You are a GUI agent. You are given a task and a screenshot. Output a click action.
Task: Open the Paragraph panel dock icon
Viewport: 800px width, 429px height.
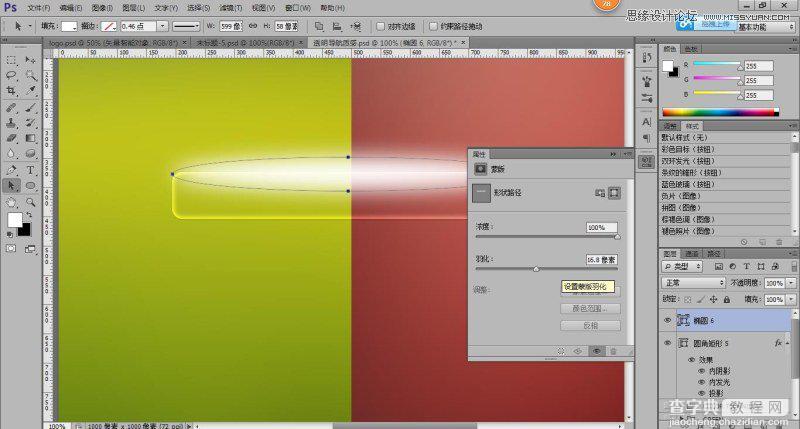(x=646, y=138)
